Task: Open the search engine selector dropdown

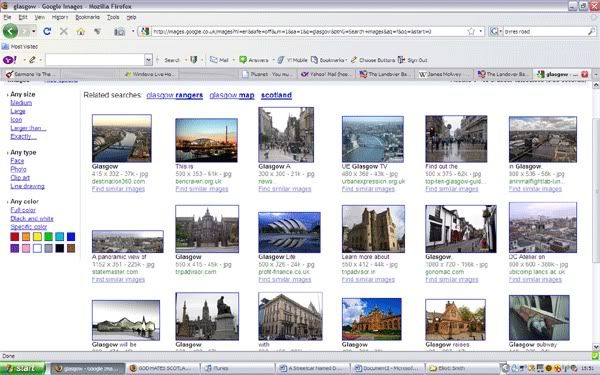Action: click(x=494, y=31)
